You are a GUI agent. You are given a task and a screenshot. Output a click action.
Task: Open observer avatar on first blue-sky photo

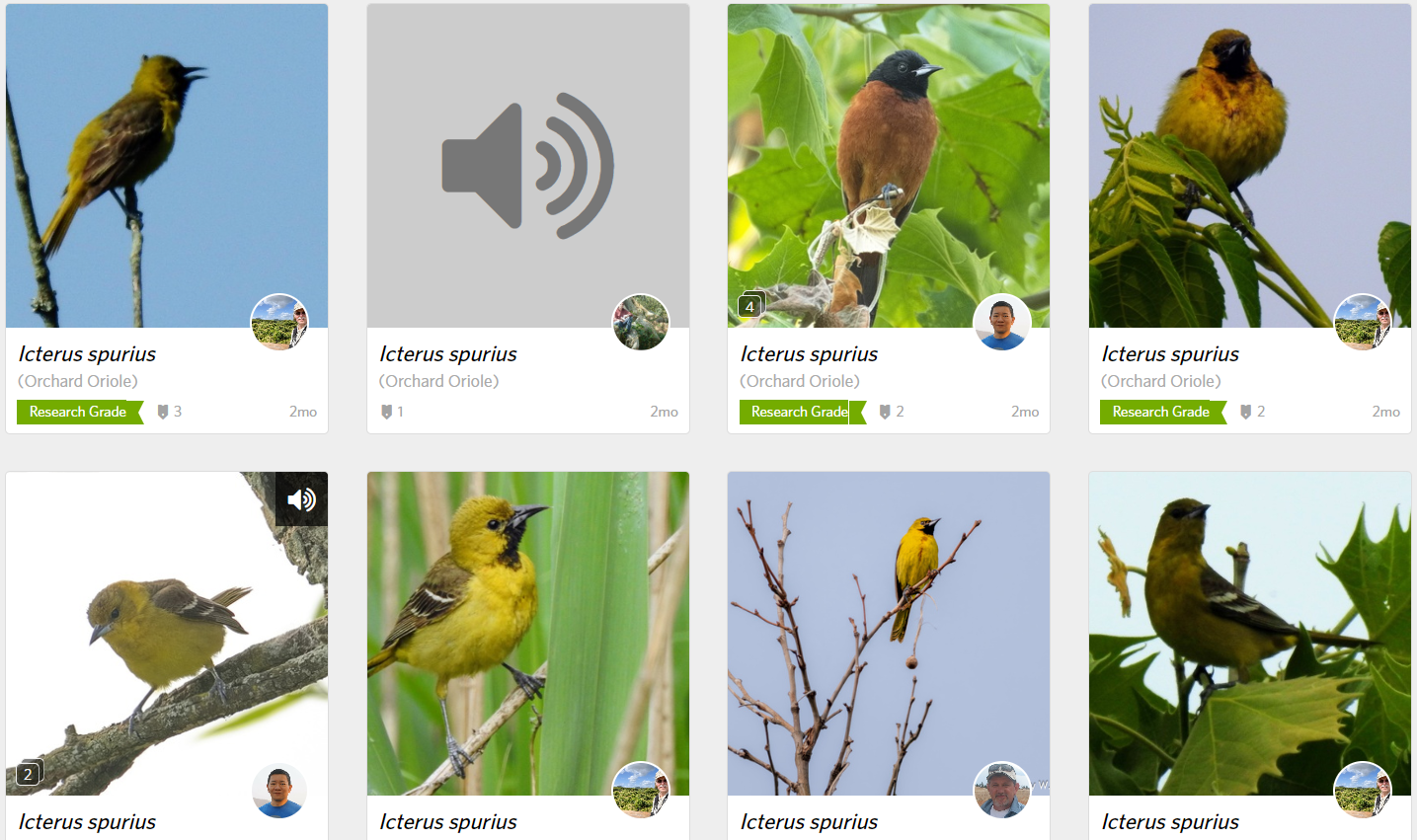click(279, 322)
